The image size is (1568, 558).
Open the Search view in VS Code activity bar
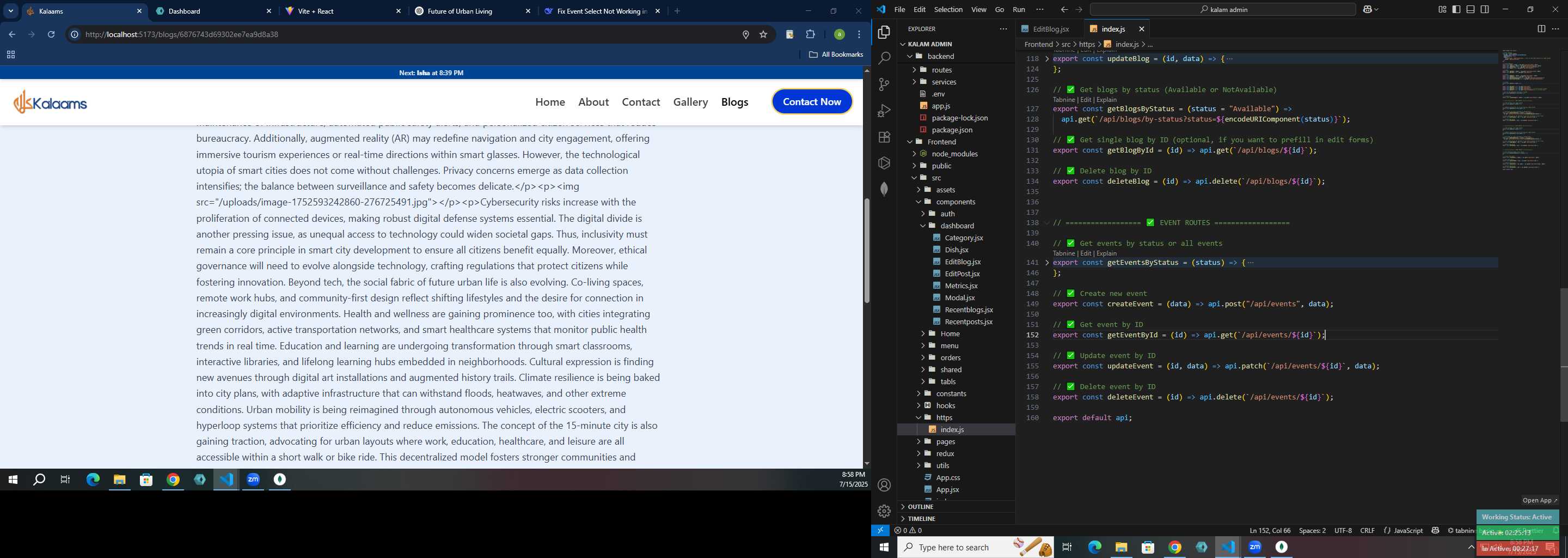(884, 58)
